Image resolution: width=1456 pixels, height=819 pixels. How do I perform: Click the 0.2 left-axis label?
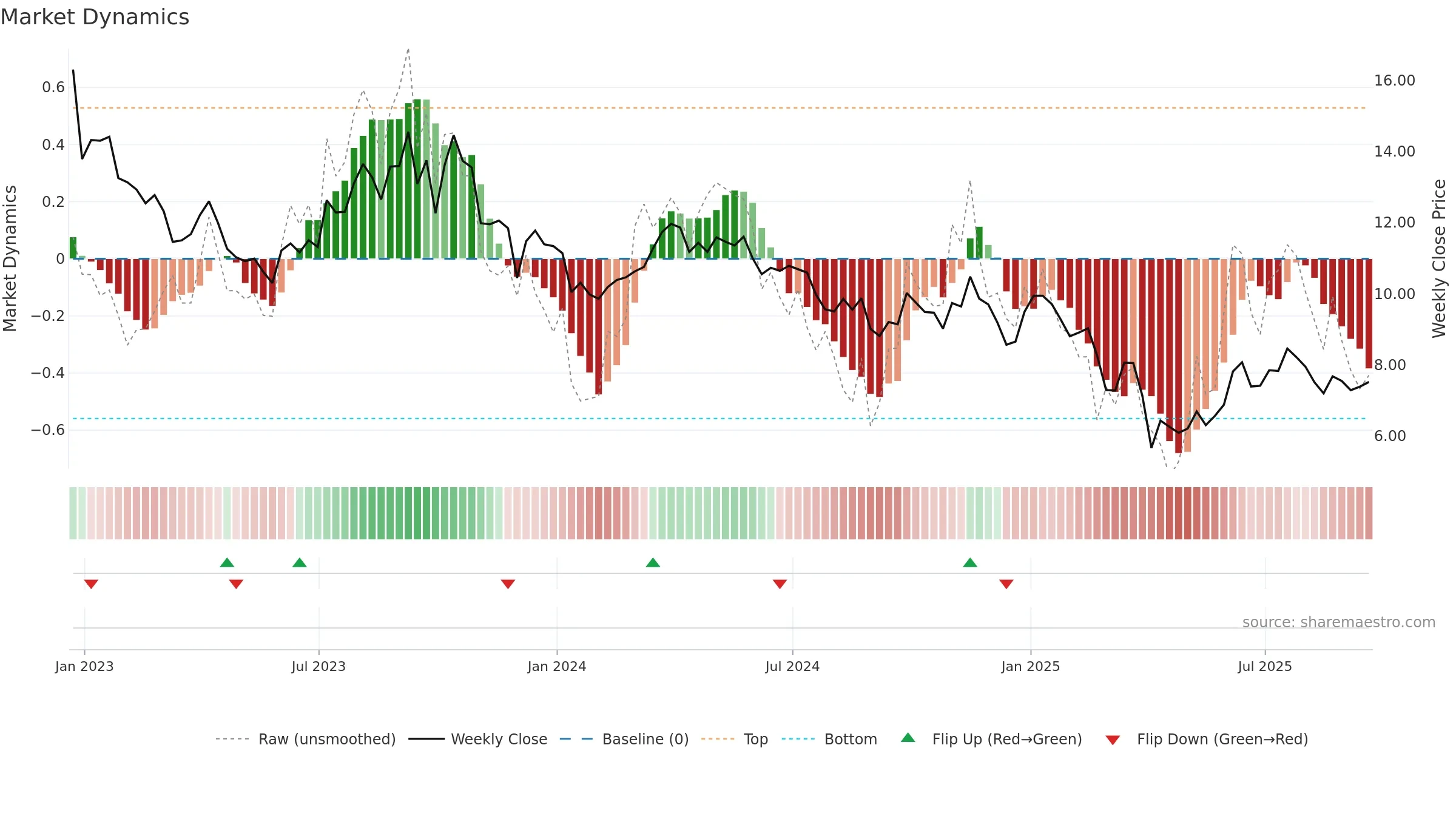(x=53, y=201)
